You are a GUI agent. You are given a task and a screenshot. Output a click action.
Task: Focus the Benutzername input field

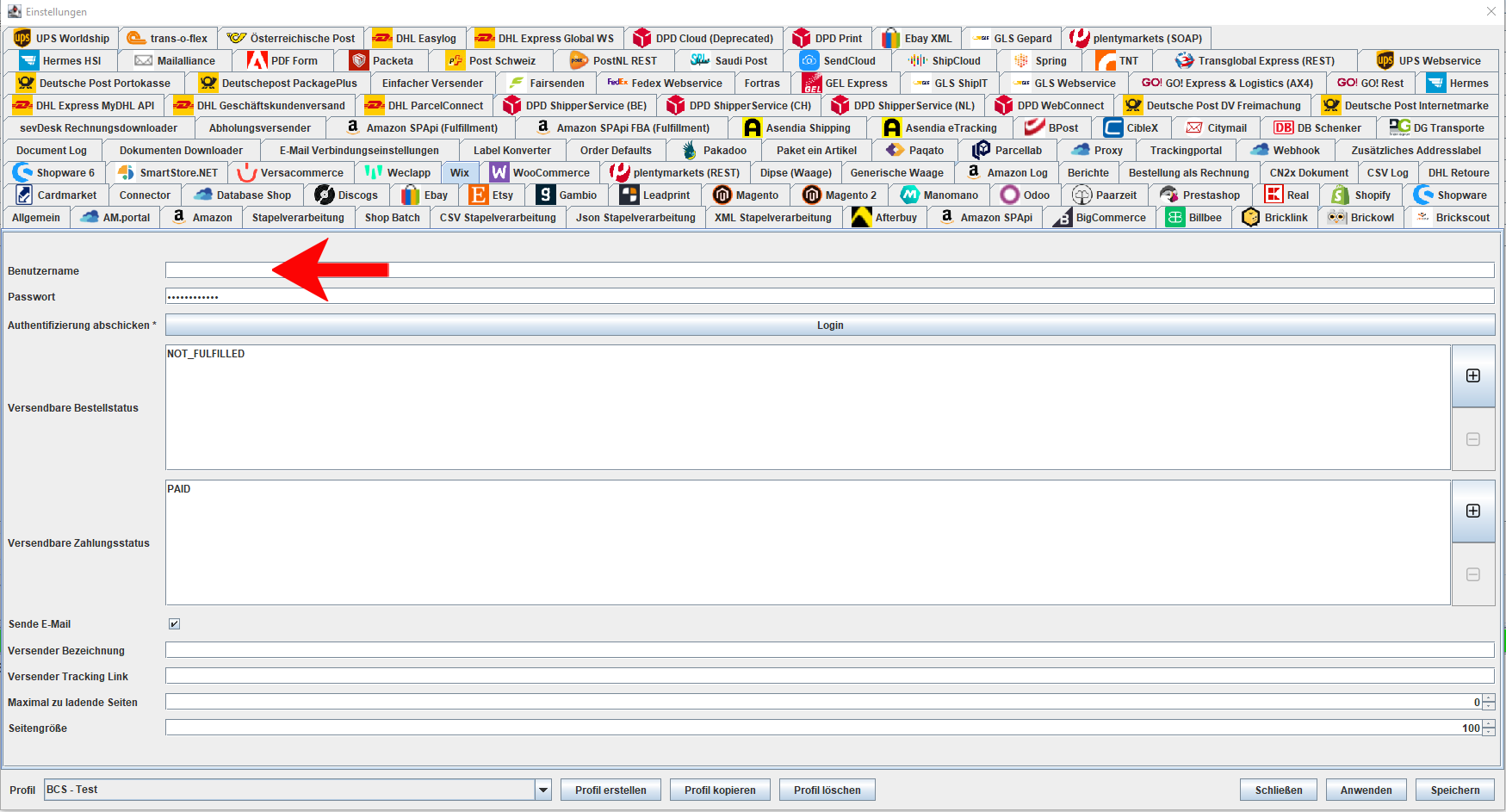point(830,270)
